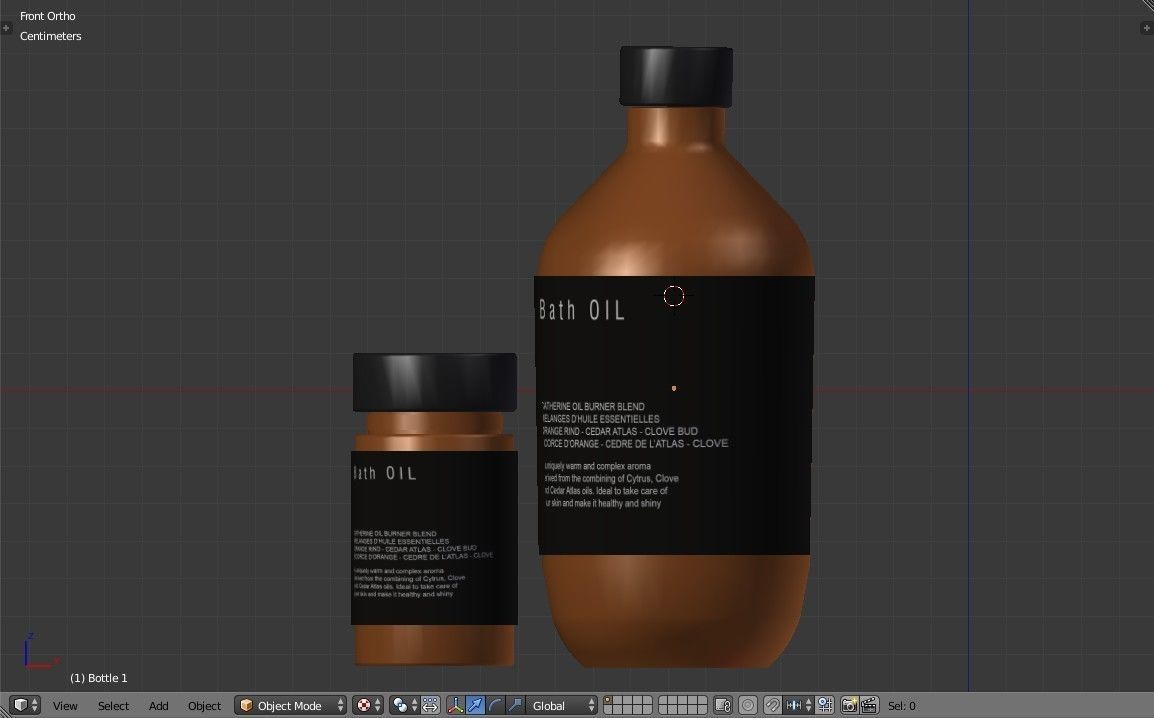
Task: Click the large bottle's black cap
Action: coord(676,77)
